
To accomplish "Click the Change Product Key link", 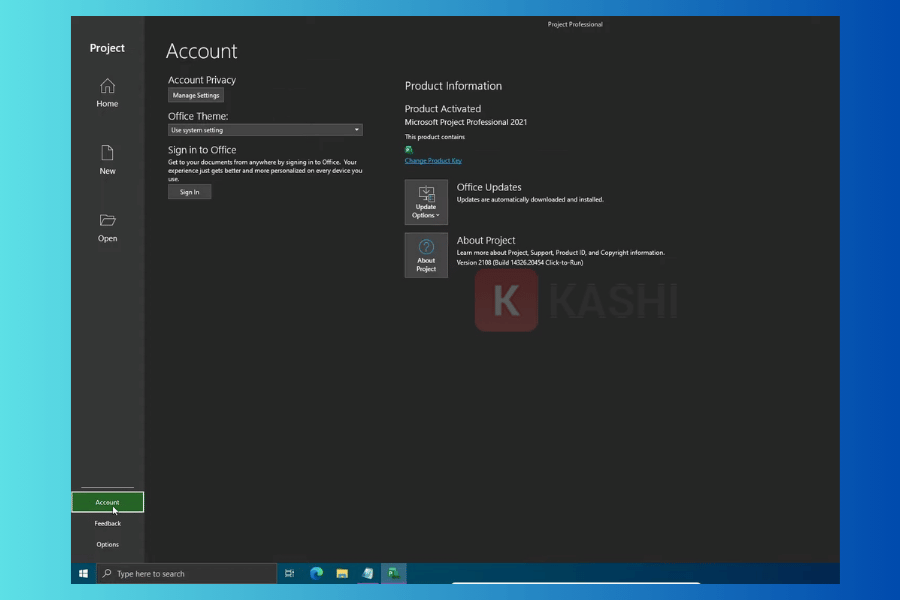I will (433, 160).
